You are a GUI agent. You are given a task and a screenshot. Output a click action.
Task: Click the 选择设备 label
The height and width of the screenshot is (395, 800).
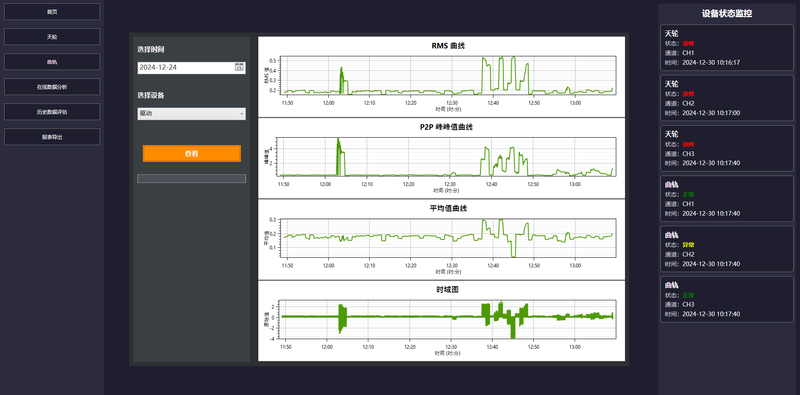pyautogui.click(x=151, y=95)
